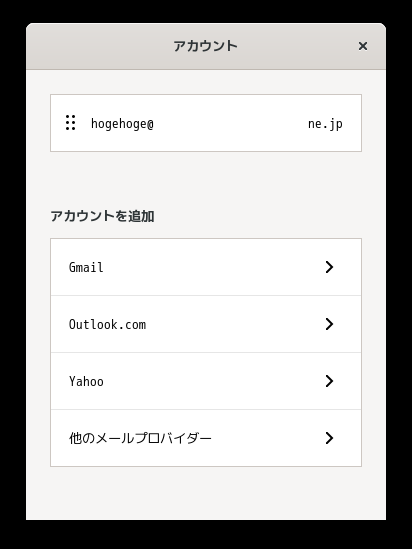Screen dimensions: 412x549
Task: Select the Gmail label text
Action: point(86,267)
